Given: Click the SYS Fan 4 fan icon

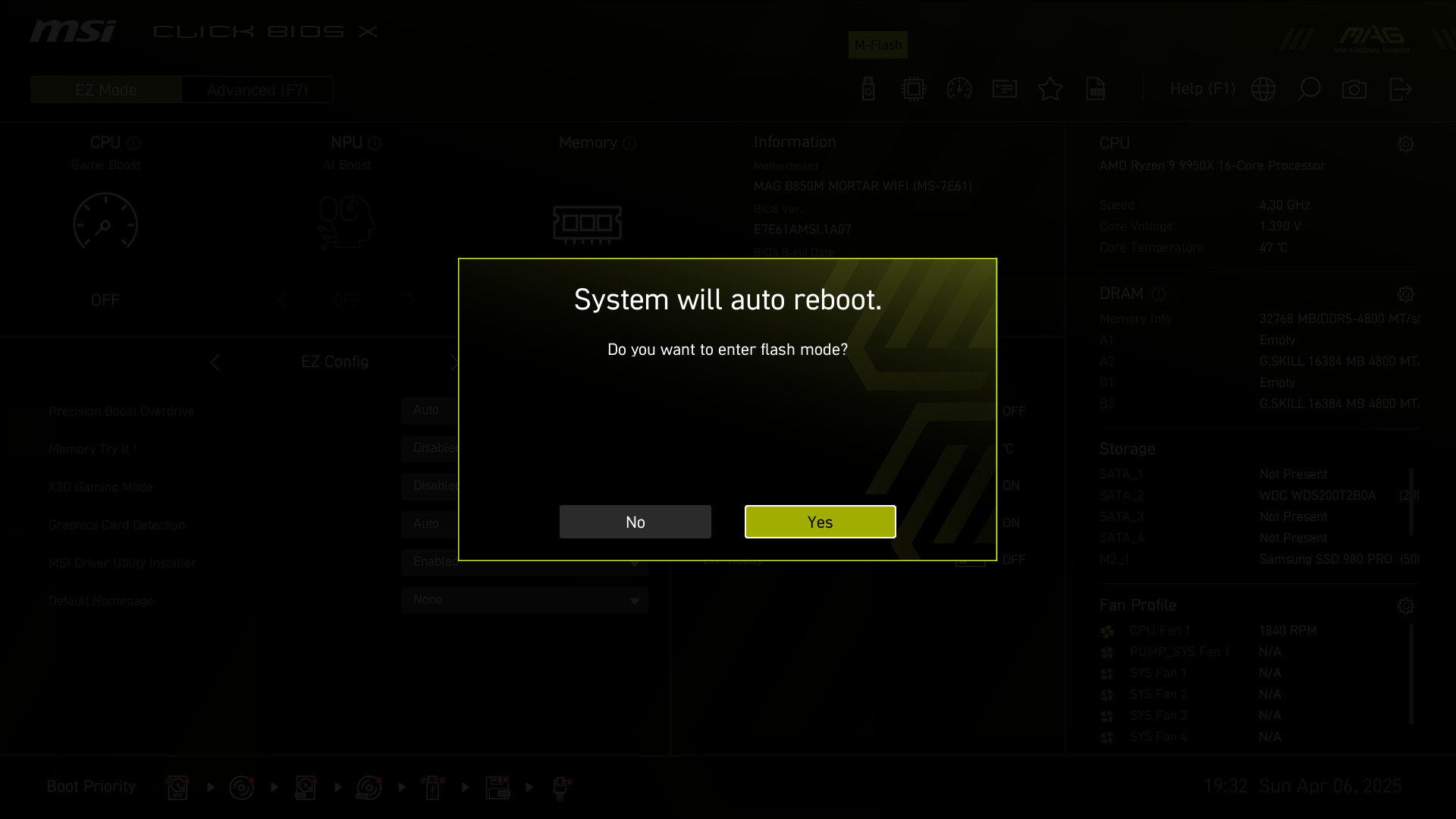Looking at the screenshot, I should [1107, 738].
